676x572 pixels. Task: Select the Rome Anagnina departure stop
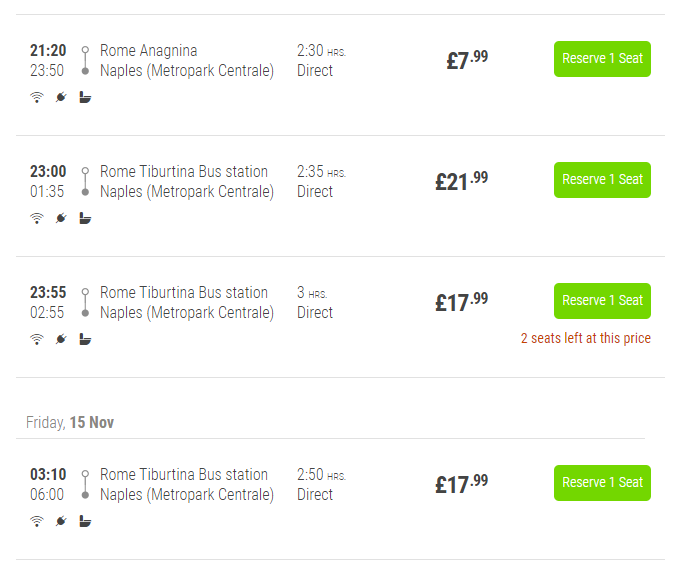tap(148, 51)
